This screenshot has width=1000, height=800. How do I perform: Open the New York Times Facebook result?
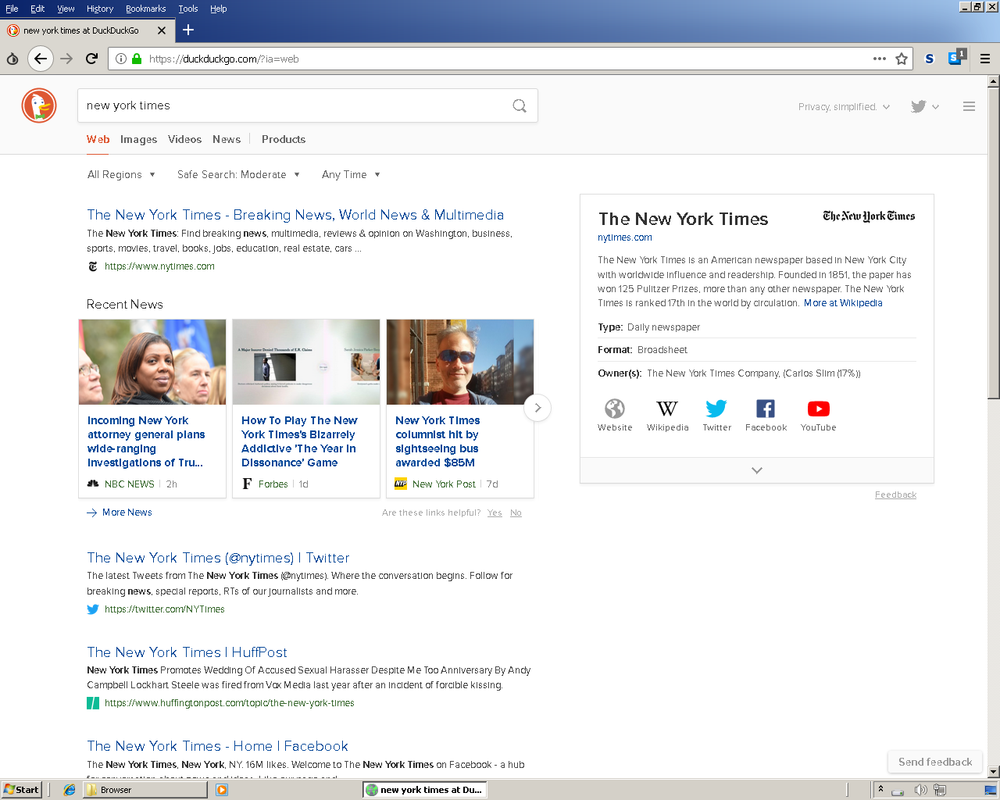[217, 746]
